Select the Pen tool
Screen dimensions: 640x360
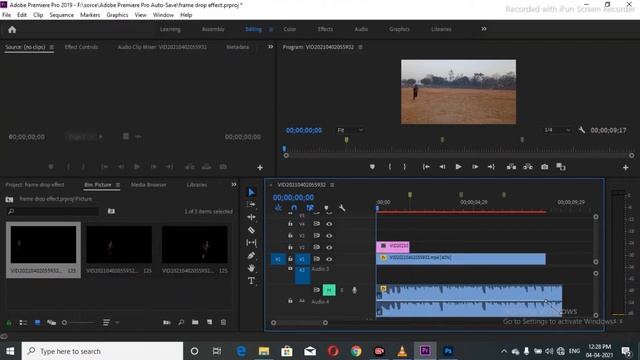pos(251,256)
